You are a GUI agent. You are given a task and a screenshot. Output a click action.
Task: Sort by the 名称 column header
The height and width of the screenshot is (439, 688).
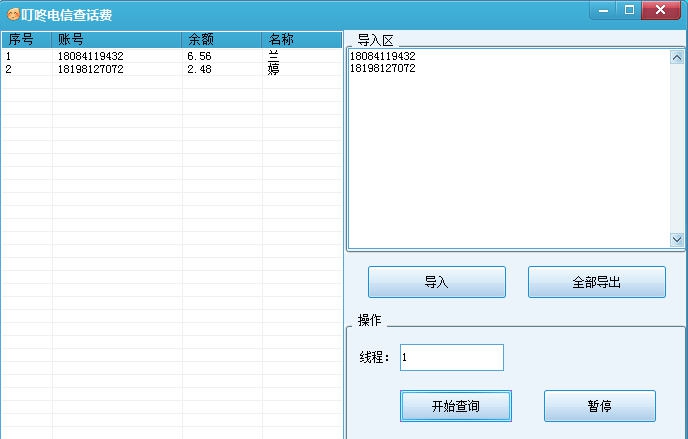pyautogui.click(x=301, y=39)
